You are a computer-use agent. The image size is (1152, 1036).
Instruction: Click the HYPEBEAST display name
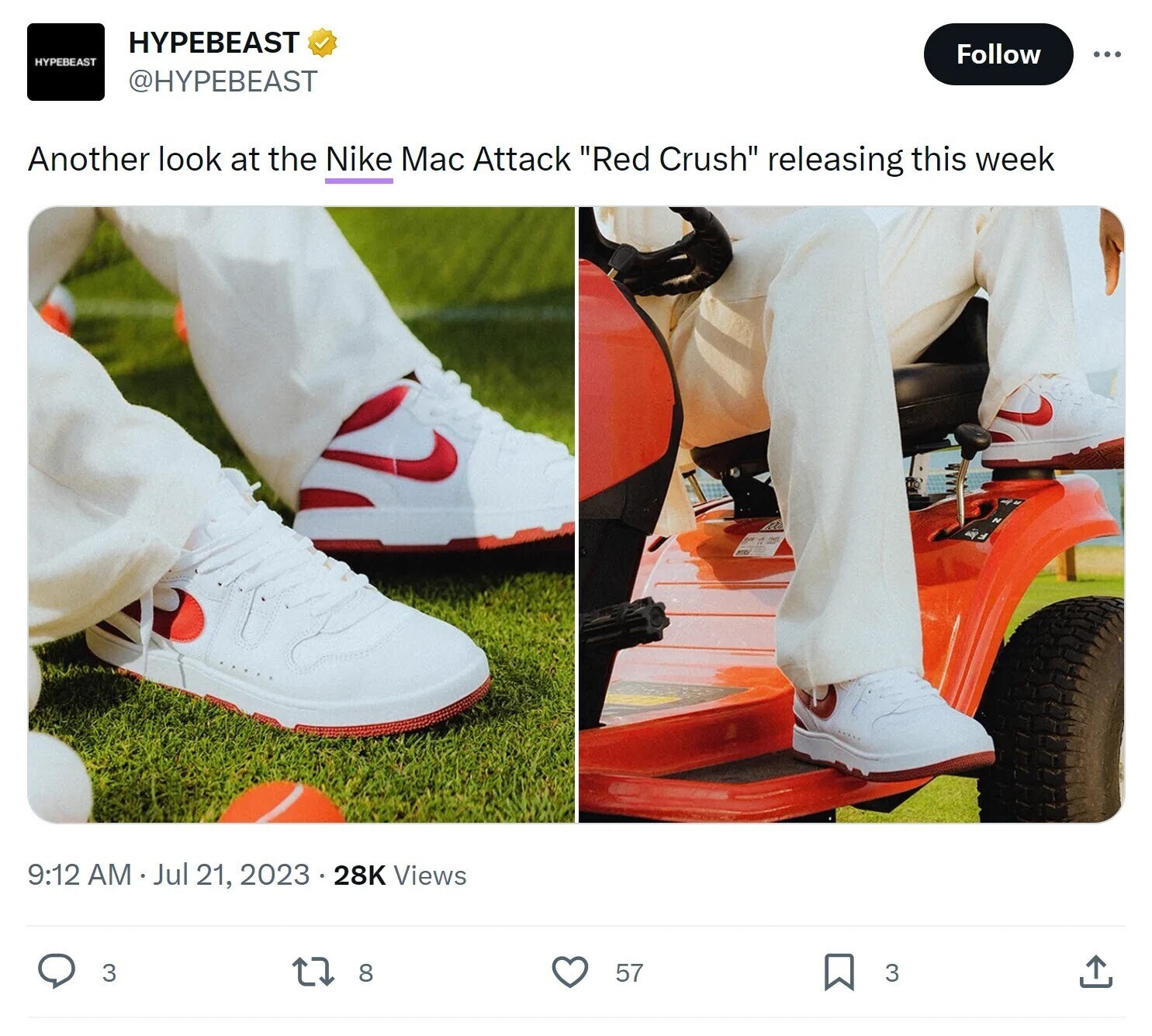(214, 43)
